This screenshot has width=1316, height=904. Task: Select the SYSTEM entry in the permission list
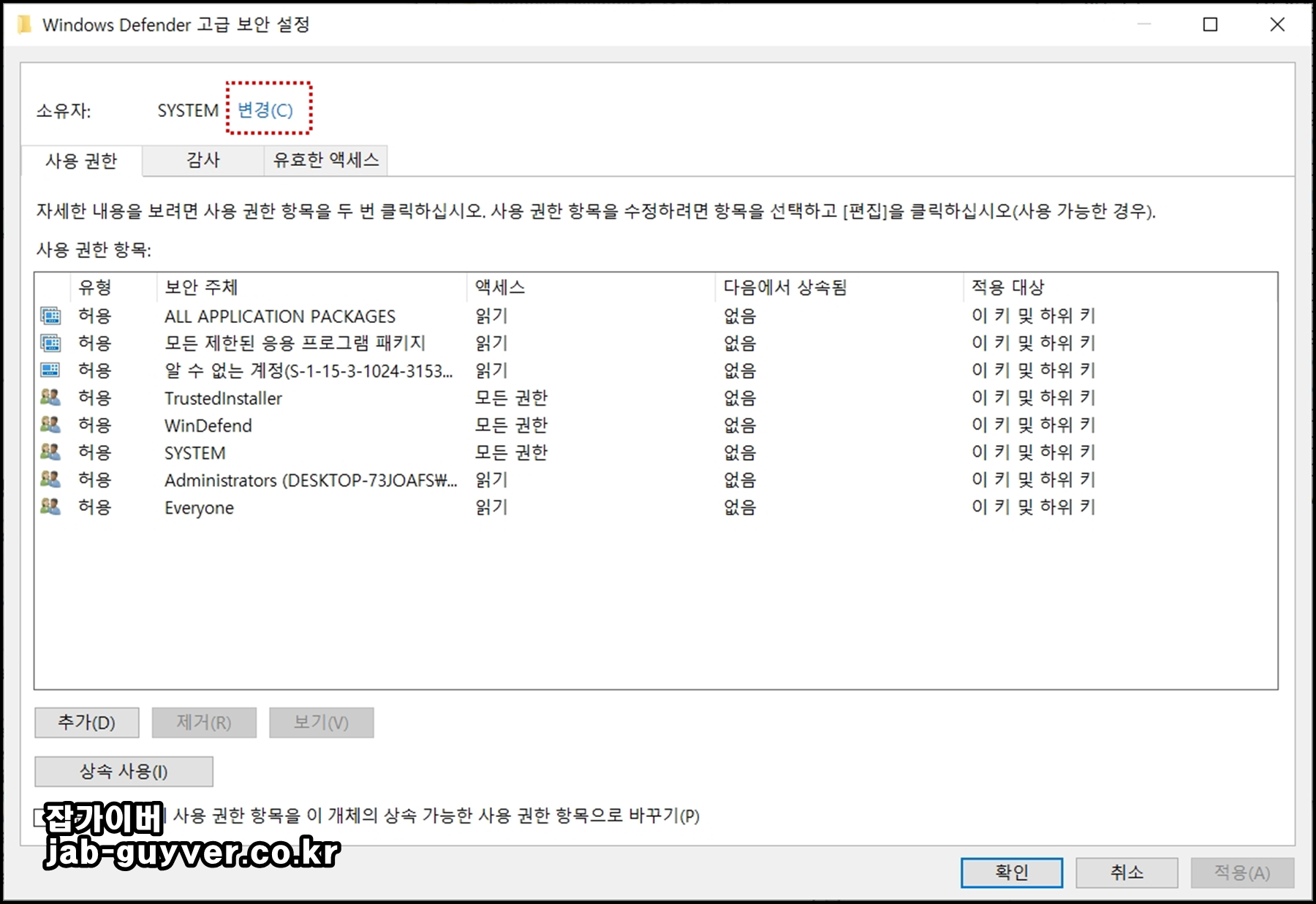tap(655, 452)
